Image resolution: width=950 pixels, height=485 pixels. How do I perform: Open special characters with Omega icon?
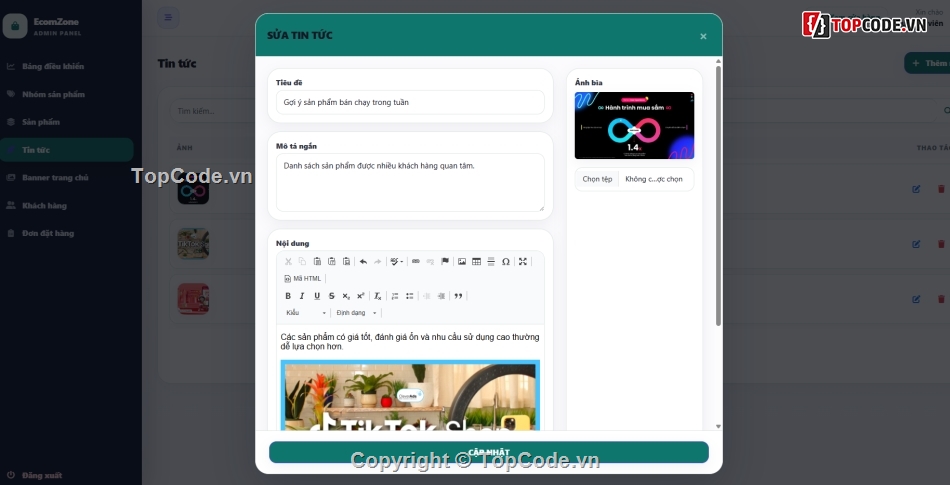pos(505,262)
